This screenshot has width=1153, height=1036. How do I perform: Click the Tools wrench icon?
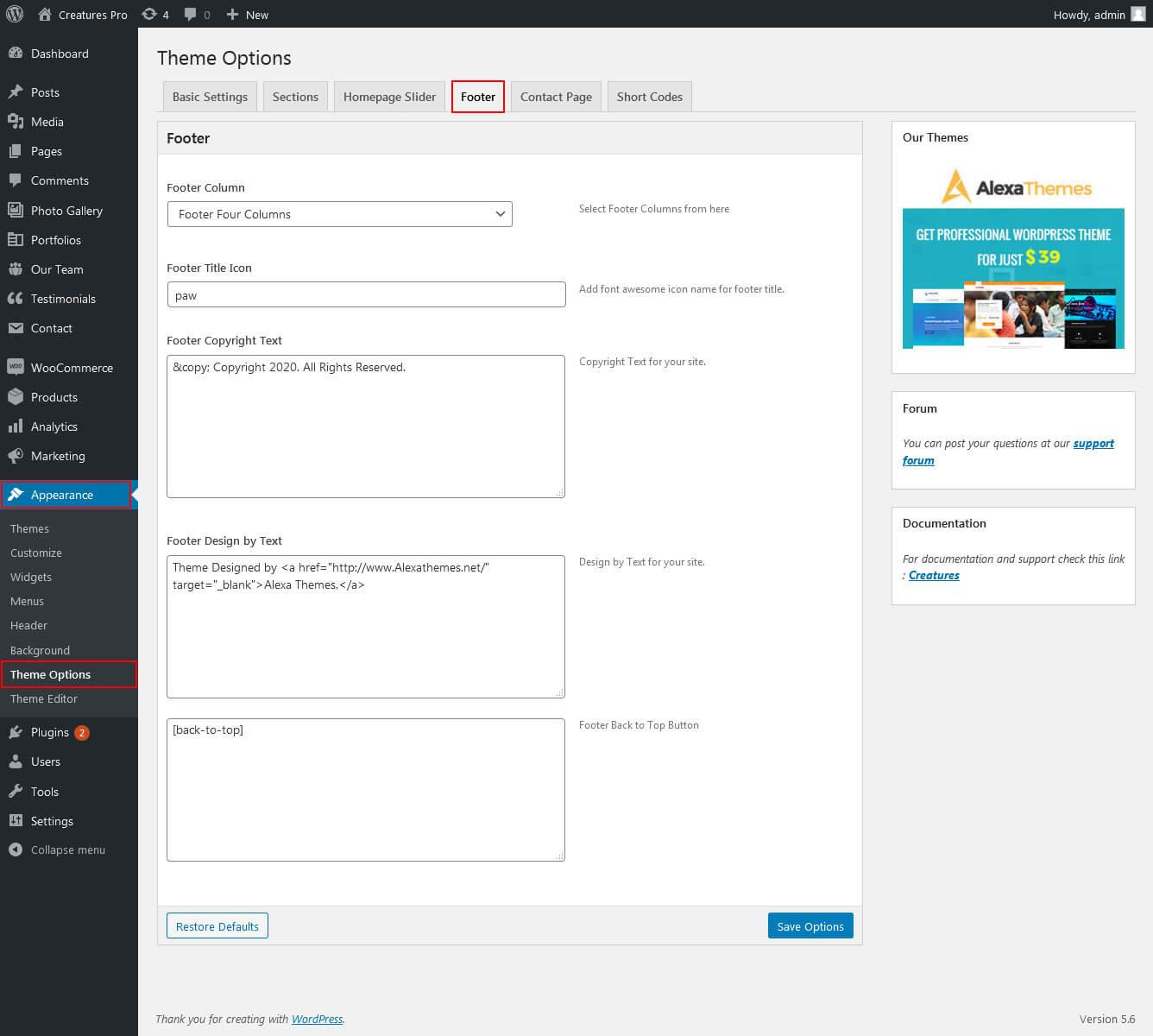16,792
